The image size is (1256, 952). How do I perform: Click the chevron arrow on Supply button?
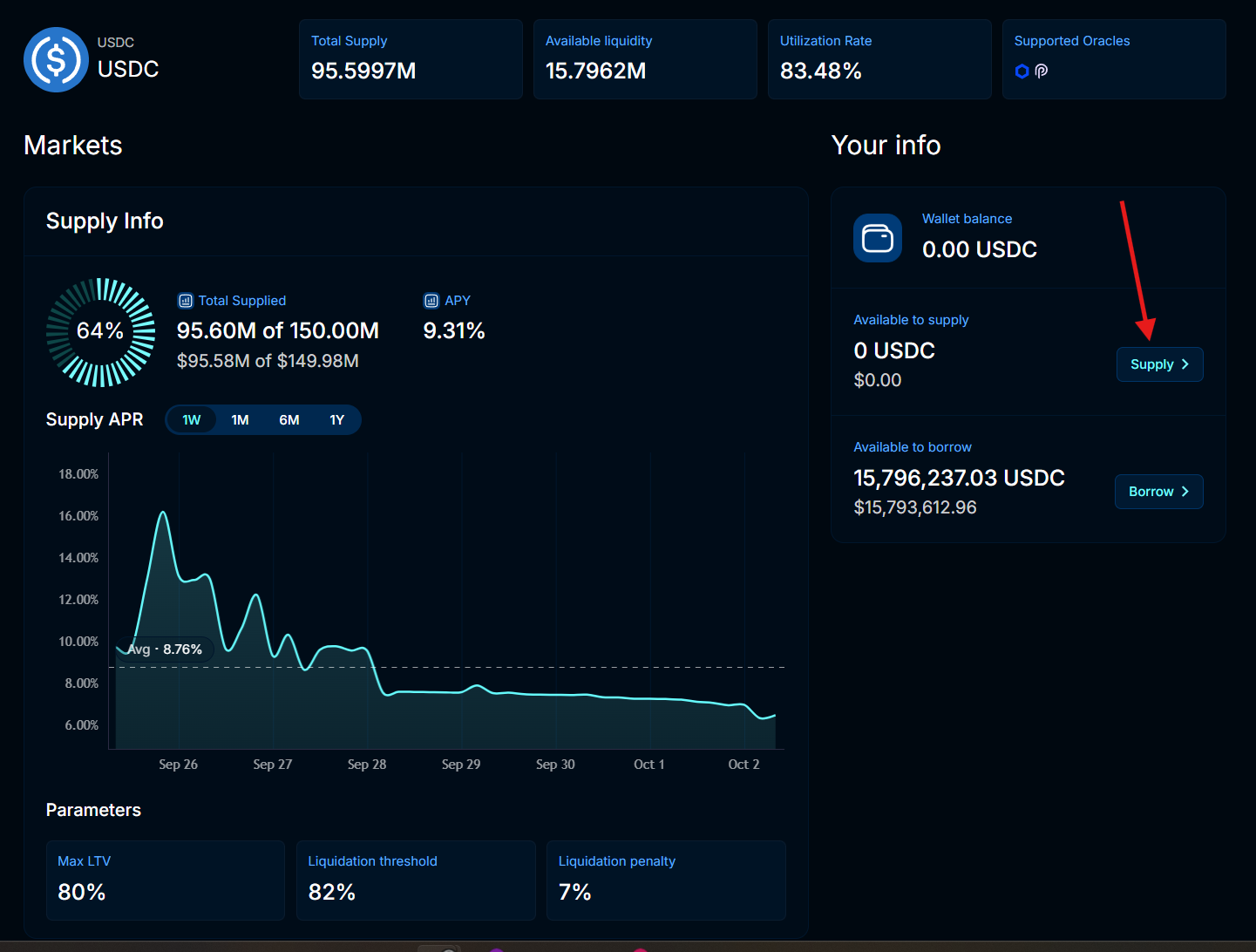click(1185, 364)
